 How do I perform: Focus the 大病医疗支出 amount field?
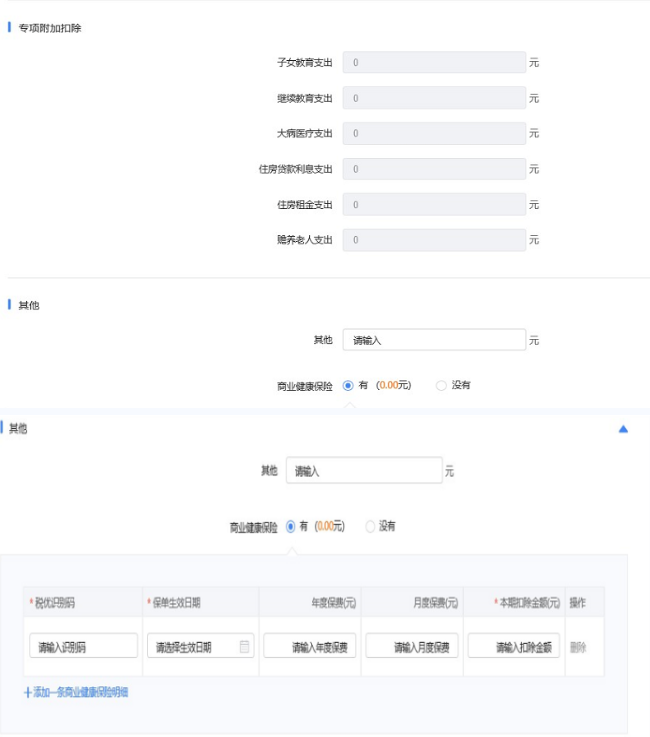(x=434, y=133)
